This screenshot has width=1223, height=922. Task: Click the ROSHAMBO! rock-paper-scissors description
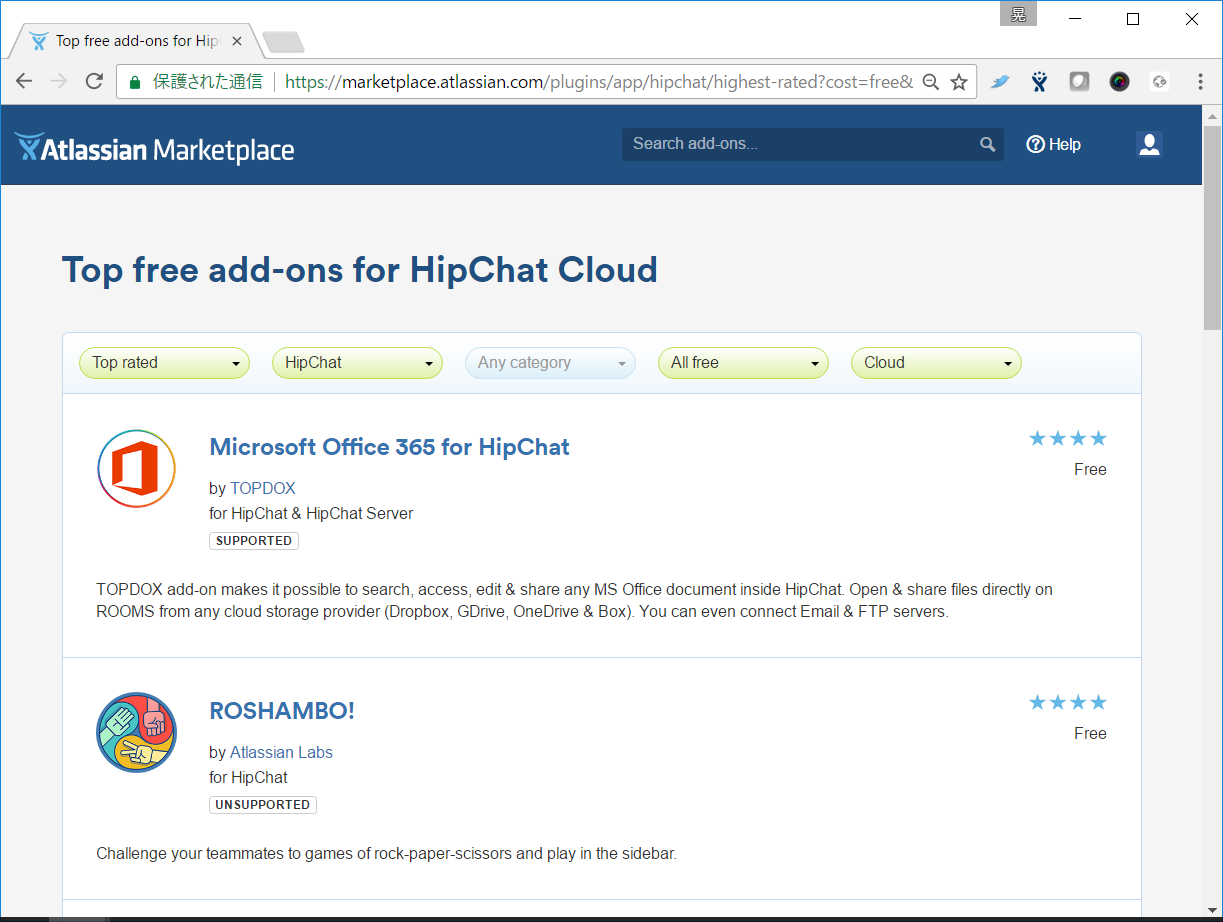pos(387,854)
